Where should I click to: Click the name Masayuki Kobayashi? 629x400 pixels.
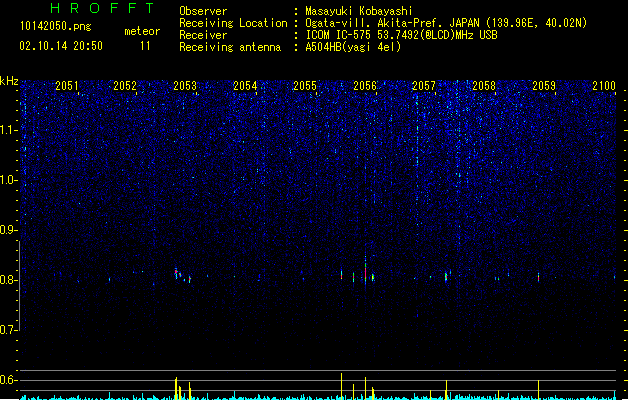pos(358,11)
